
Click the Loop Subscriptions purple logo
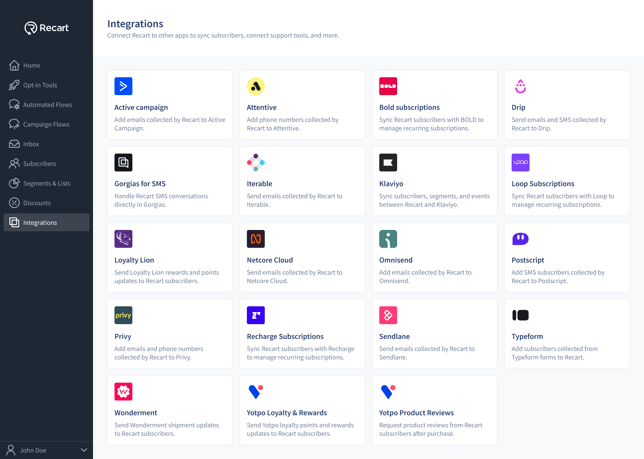click(x=520, y=163)
